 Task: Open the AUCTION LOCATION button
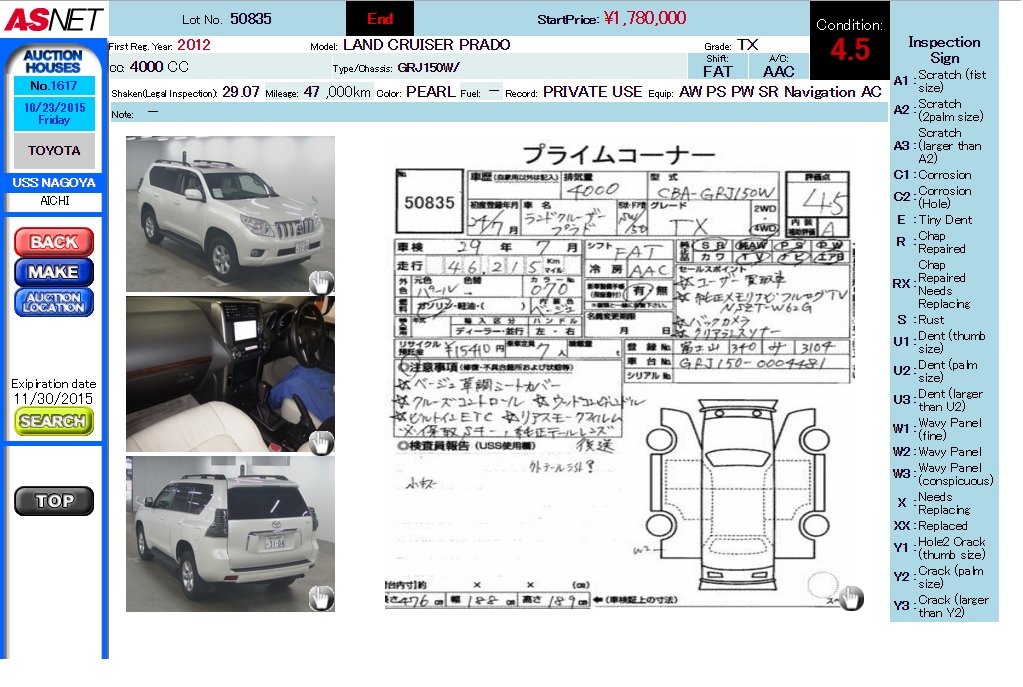pyautogui.click(x=54, y=302)
